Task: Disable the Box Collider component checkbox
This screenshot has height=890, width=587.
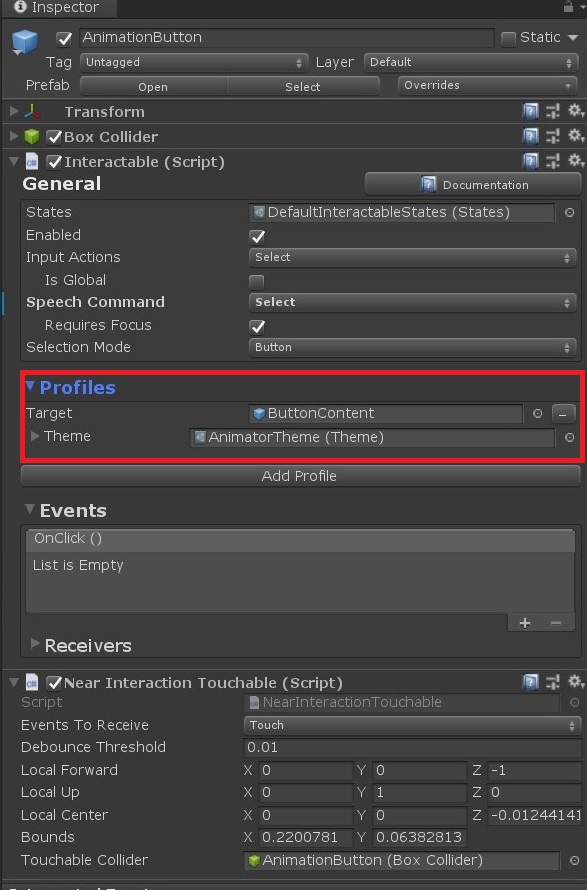Action: [x=54, y=137]
